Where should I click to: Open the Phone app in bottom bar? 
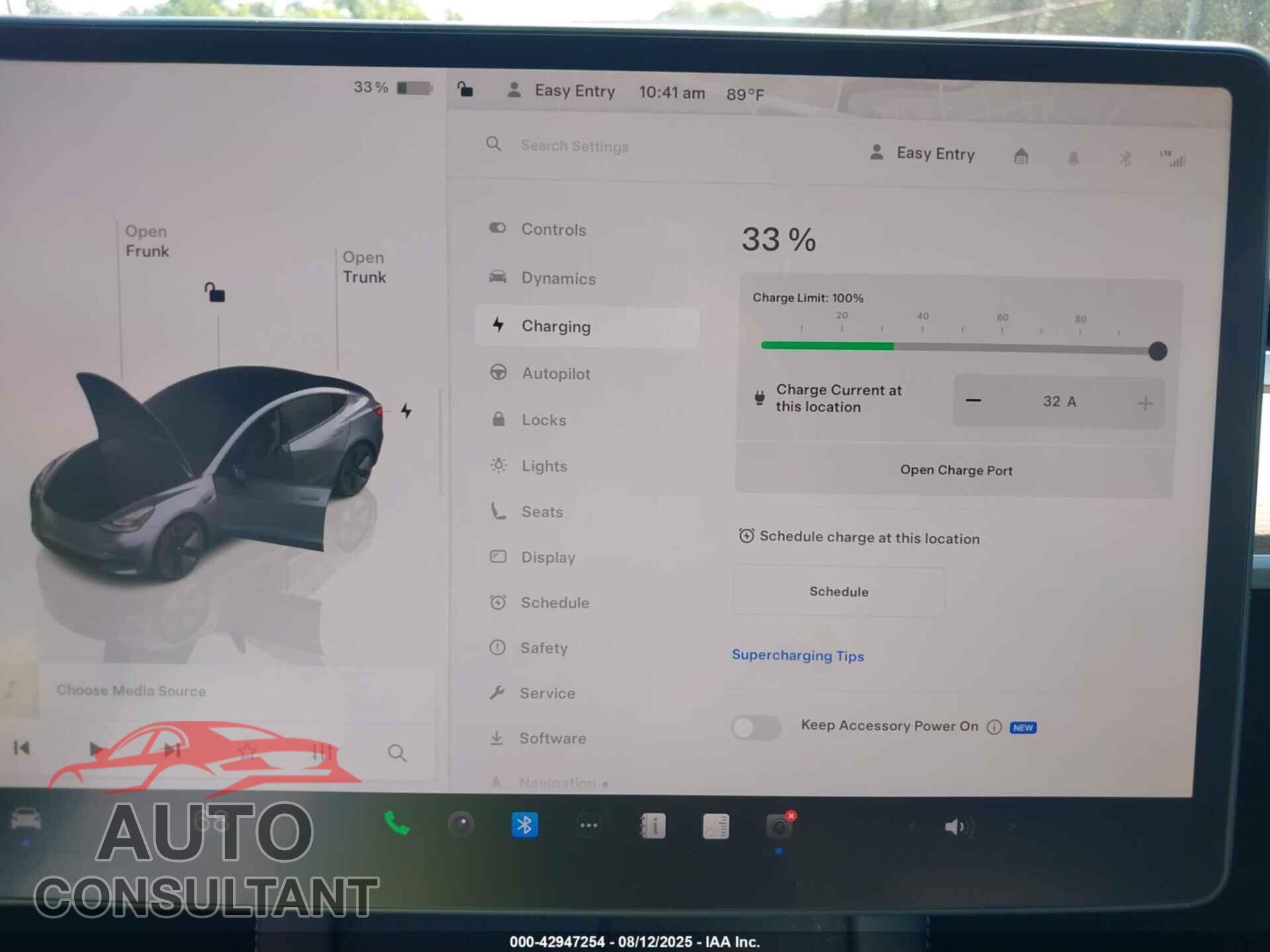396,823
